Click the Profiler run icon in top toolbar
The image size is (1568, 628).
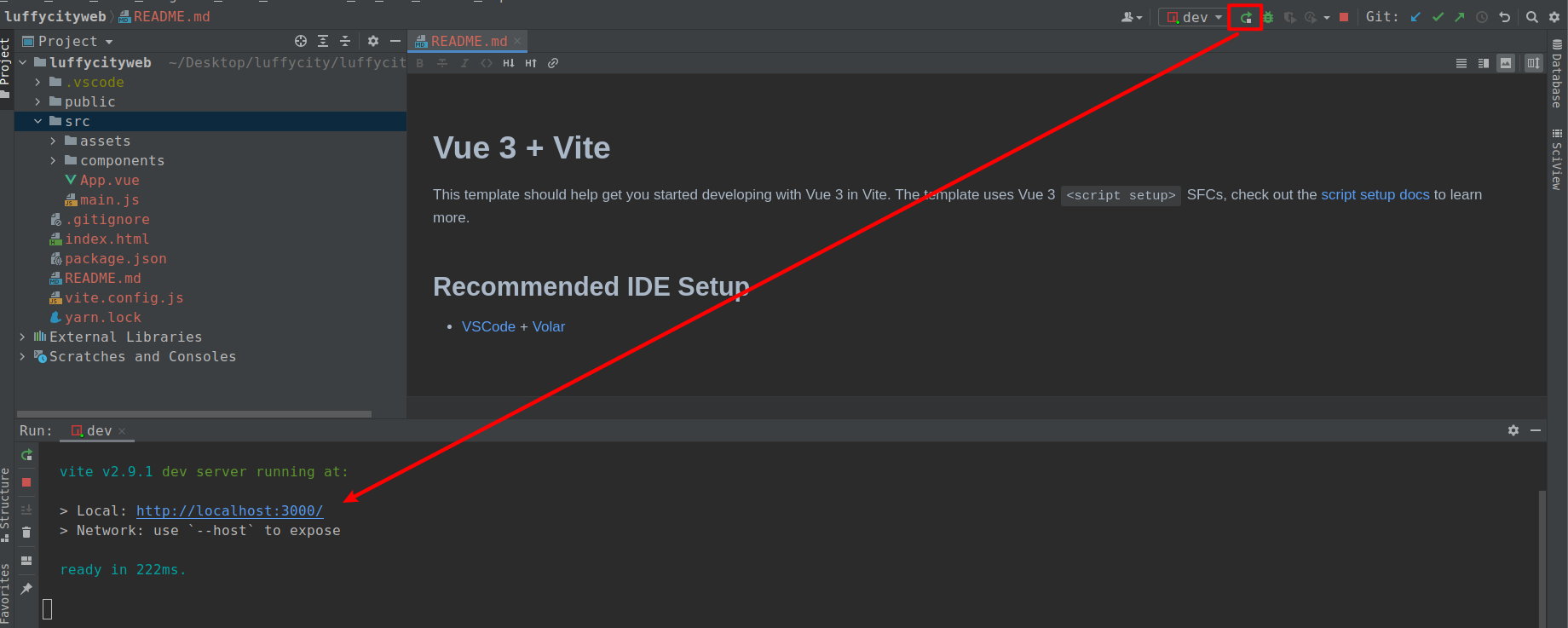1311,17
